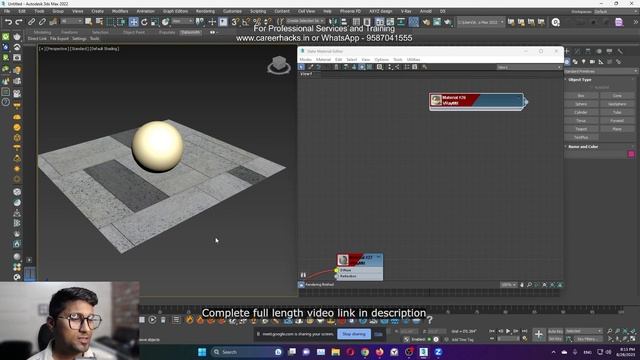Click the Delete Selected trash icon in Slate editor
The height and width of the screenshot is (360, 640).
[336, 67]
